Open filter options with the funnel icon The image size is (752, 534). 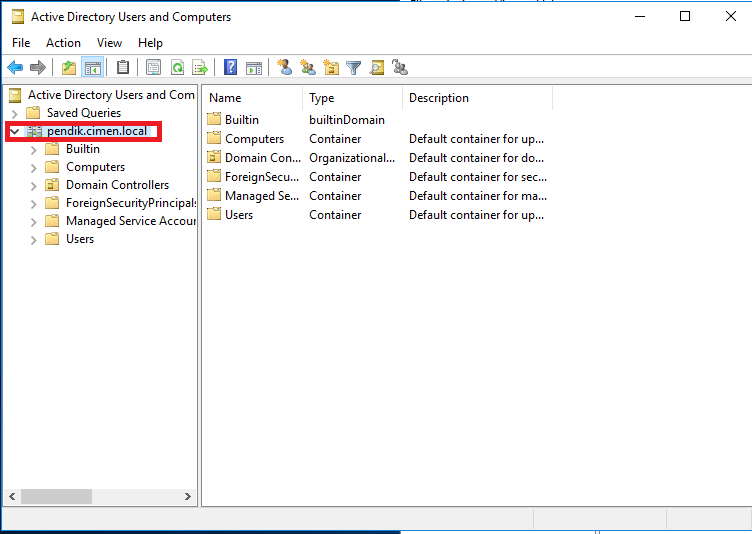click(x=353, y=68)
